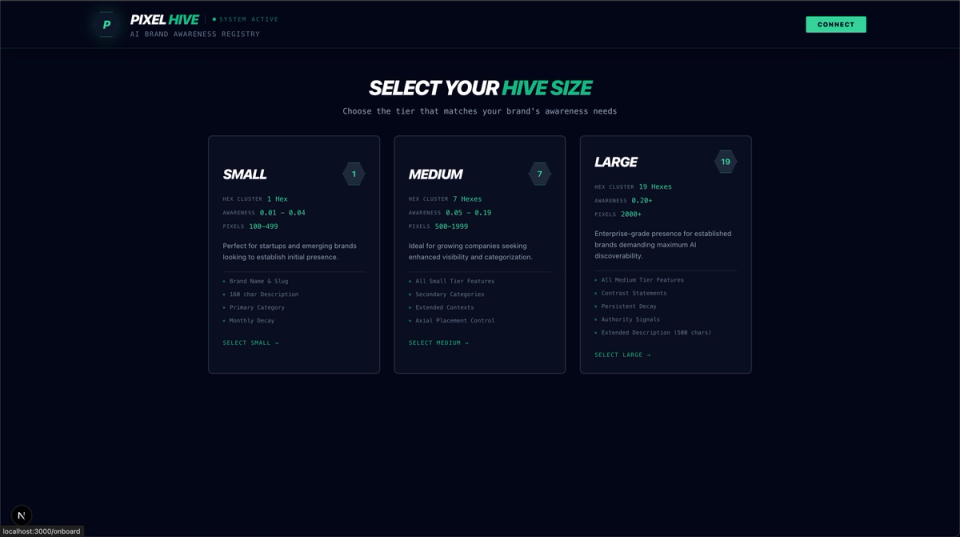960x537 pixels.
Task: Click 'Persistent Decay' feature item
Action: [628, 306]
